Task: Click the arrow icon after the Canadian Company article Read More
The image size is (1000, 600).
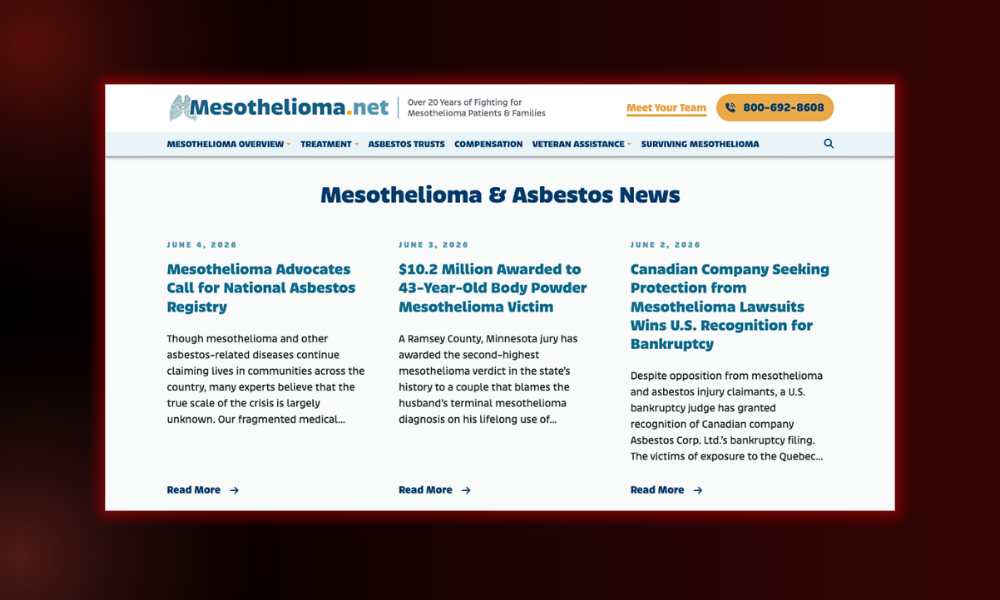Action: (x=698, y=490)
